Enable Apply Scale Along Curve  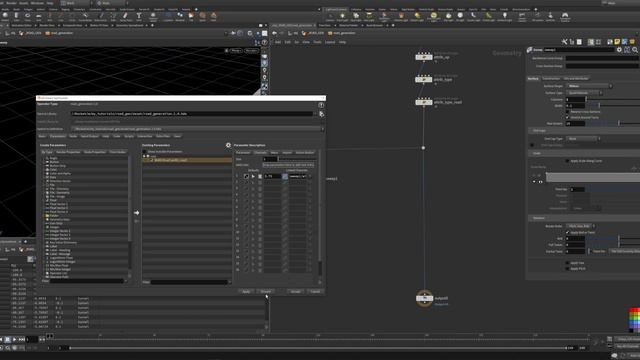pos(567,161)
